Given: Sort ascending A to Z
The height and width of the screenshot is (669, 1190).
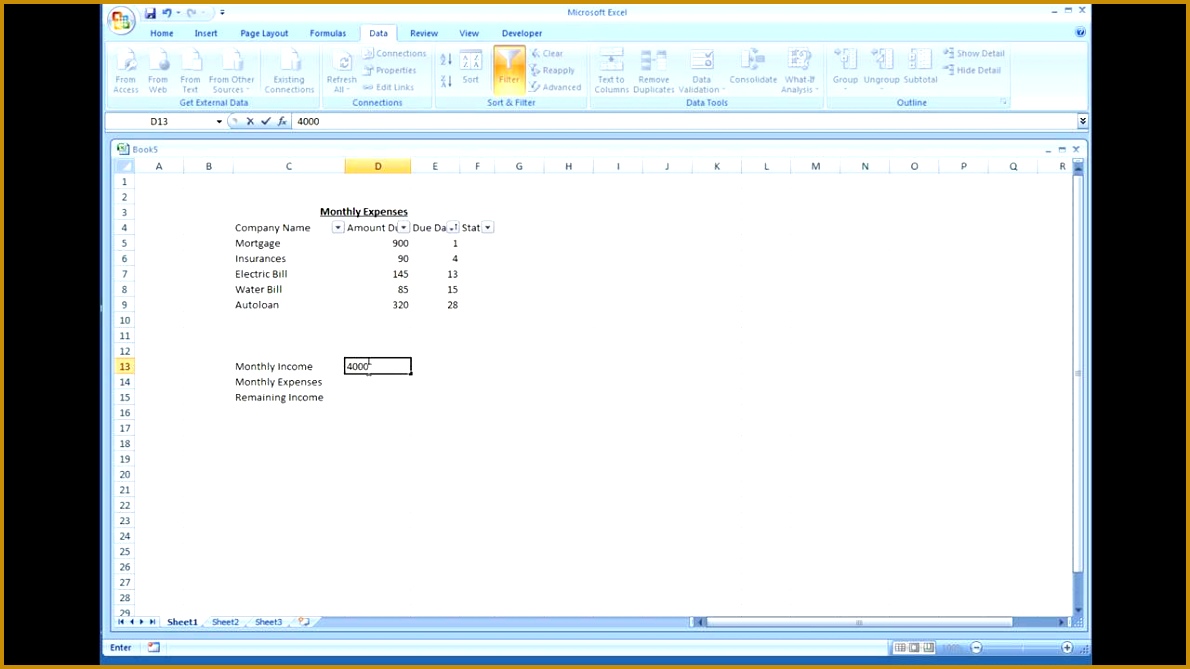Looking at the screenshot, I should (446, 60).
